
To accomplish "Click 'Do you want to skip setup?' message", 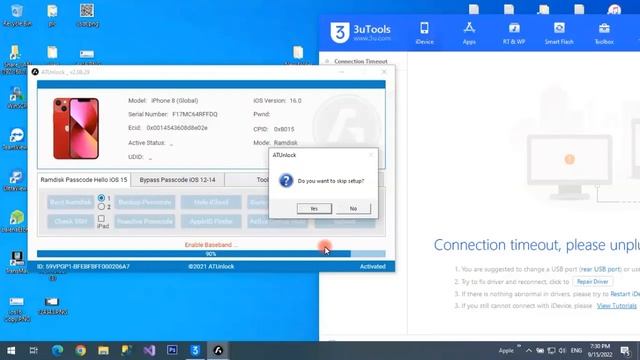I will 331,181.
